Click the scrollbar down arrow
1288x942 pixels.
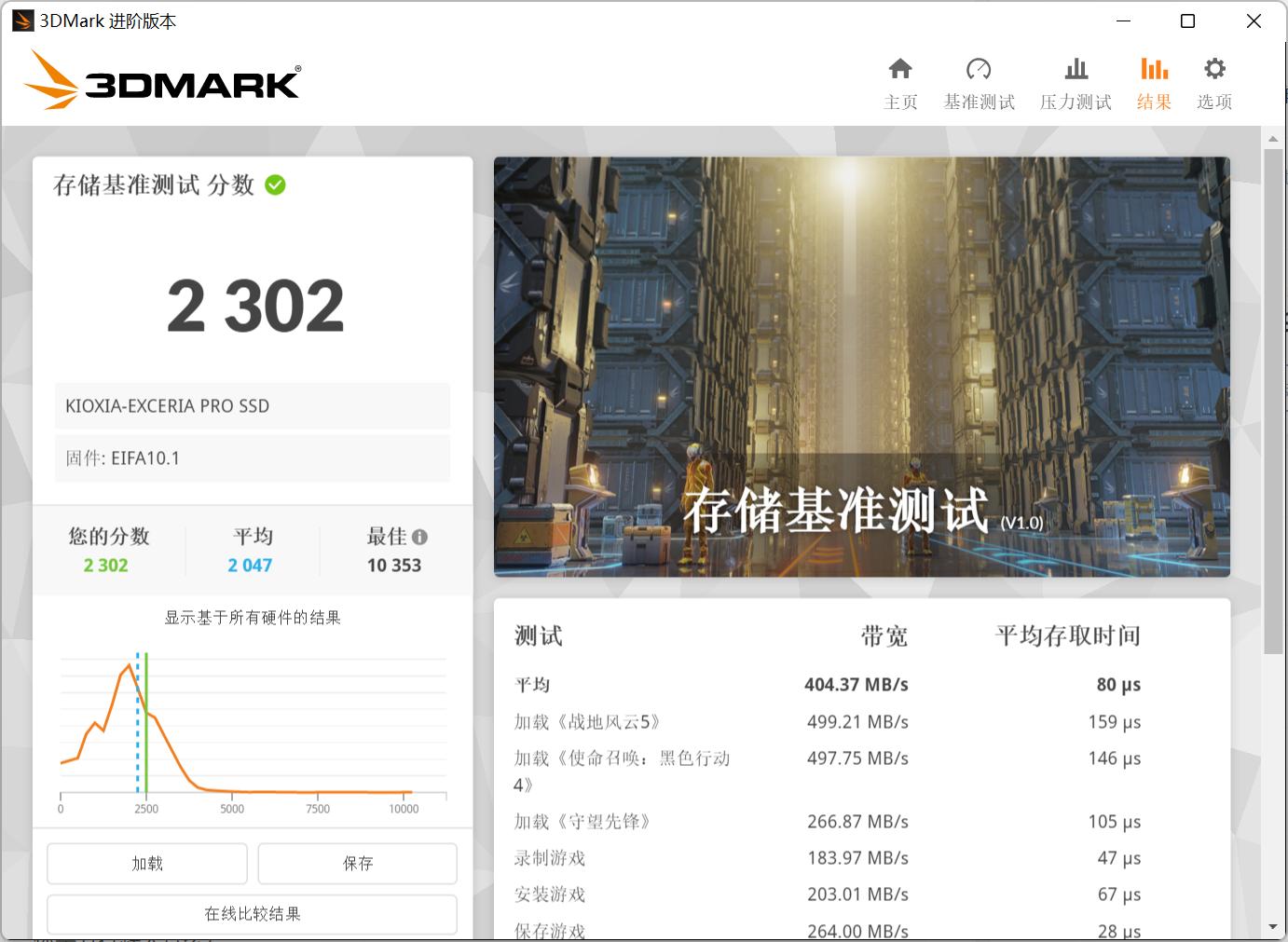pos(1275,928)
